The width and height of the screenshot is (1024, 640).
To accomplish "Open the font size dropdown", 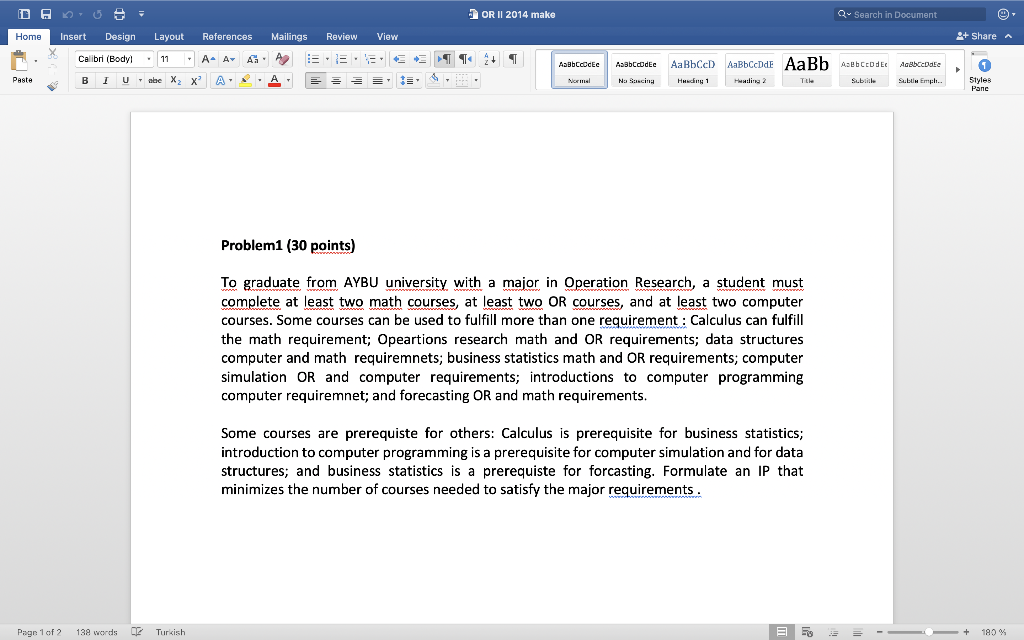I will 188,58.
